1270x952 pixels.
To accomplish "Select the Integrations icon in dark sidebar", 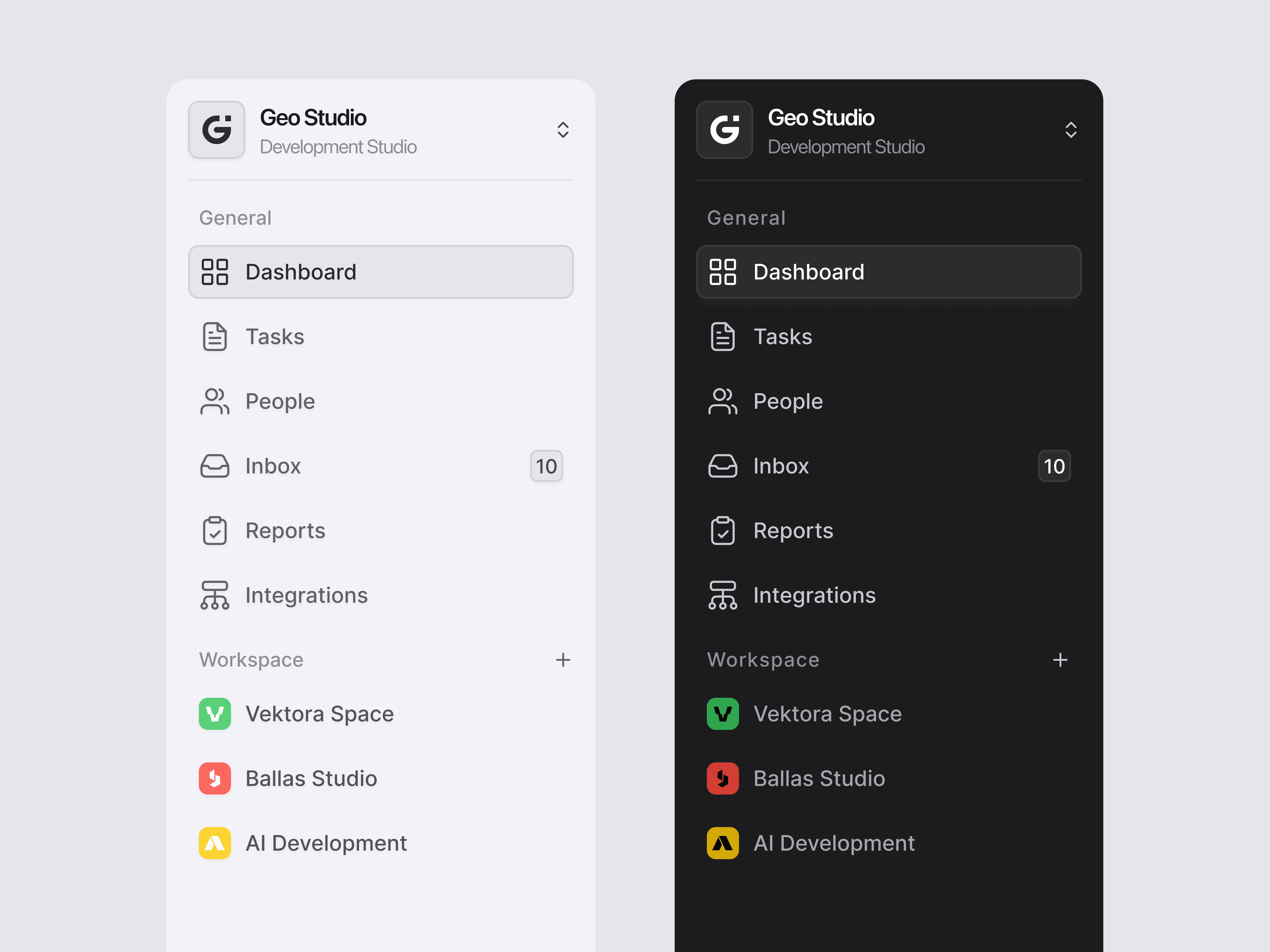I will pos(723,595).
